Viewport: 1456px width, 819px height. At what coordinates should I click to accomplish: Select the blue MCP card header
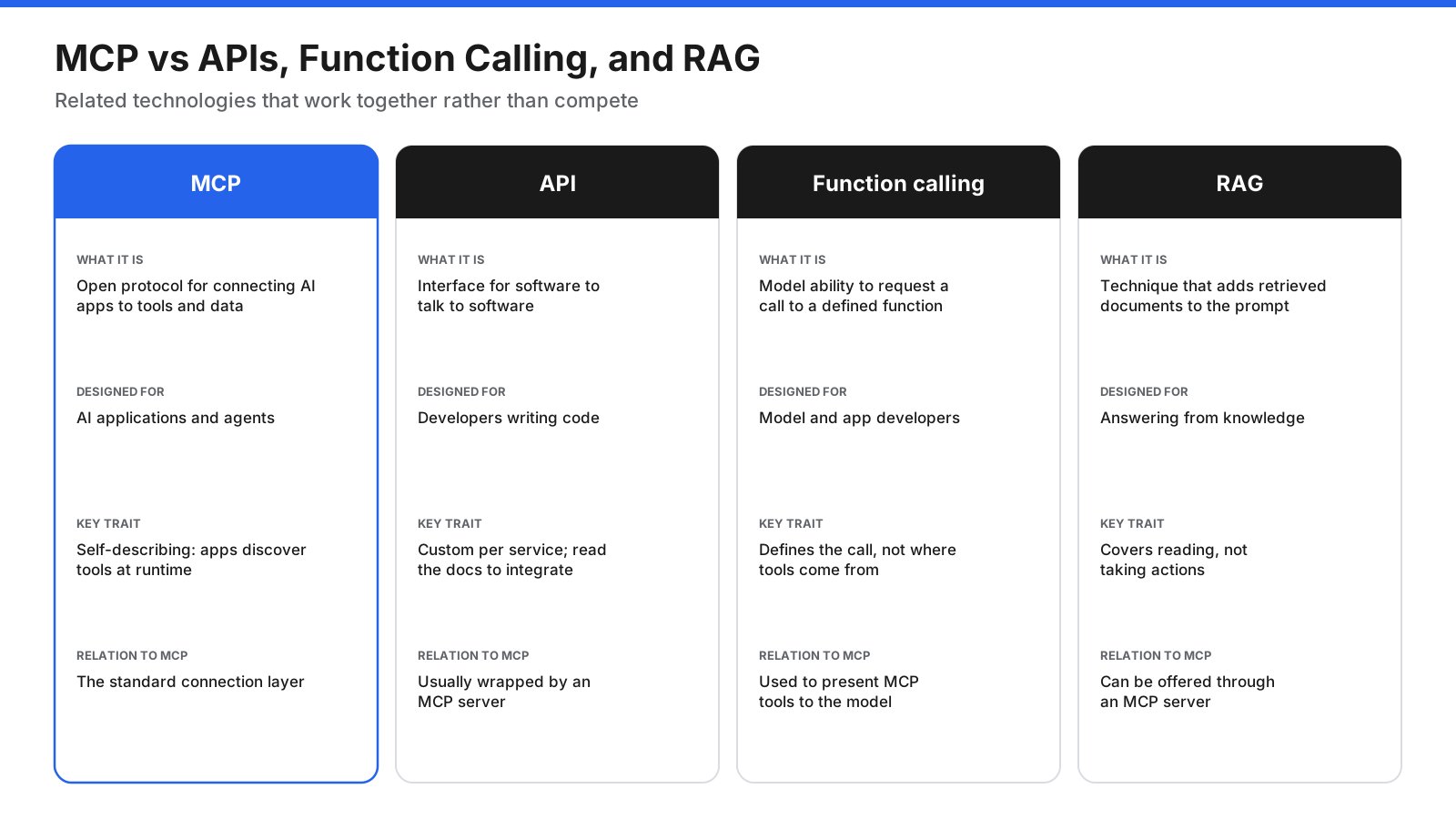click(x=216, y=182)
